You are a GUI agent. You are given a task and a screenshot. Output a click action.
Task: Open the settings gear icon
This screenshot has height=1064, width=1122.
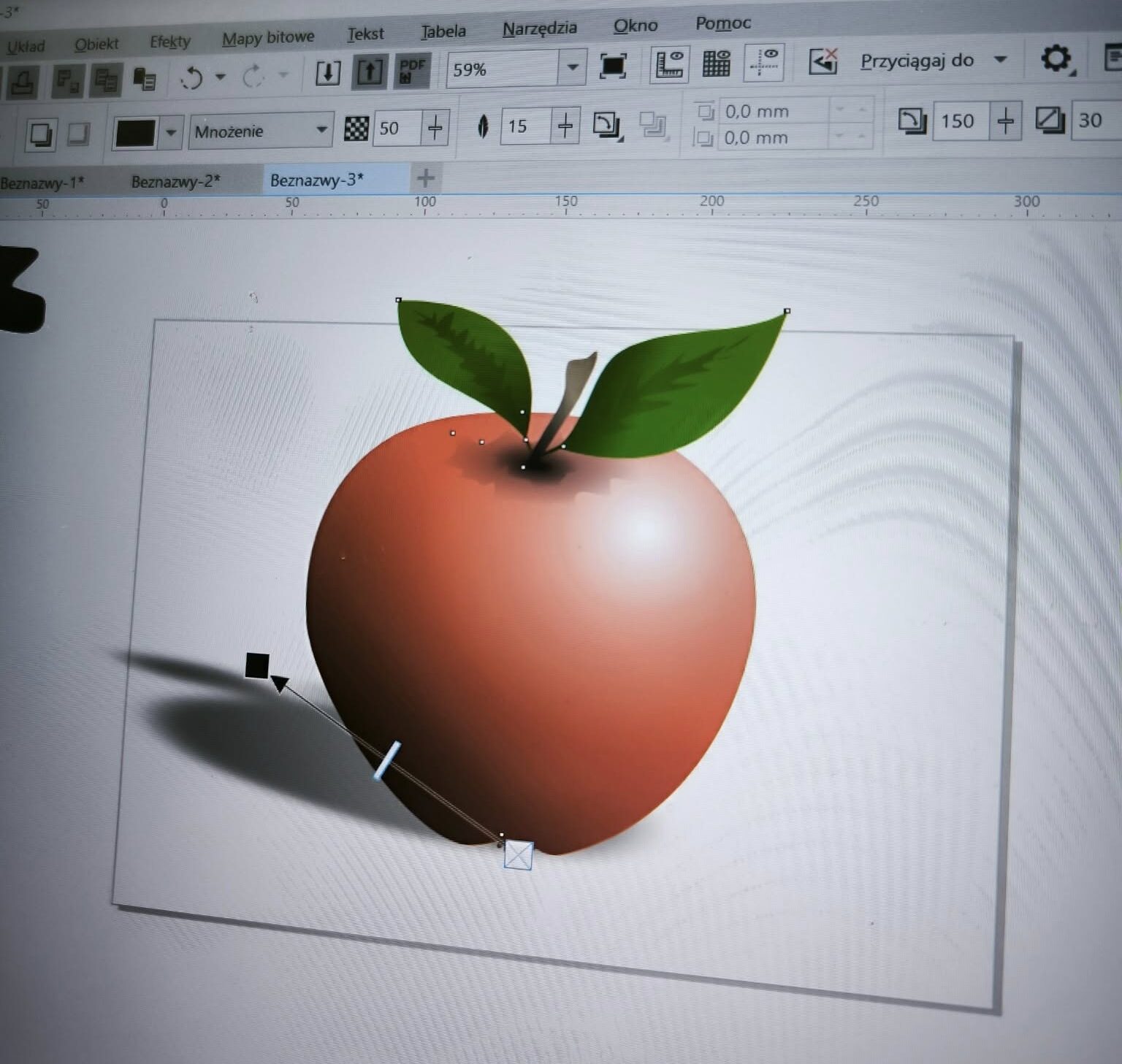click(x=1056, y=58)
